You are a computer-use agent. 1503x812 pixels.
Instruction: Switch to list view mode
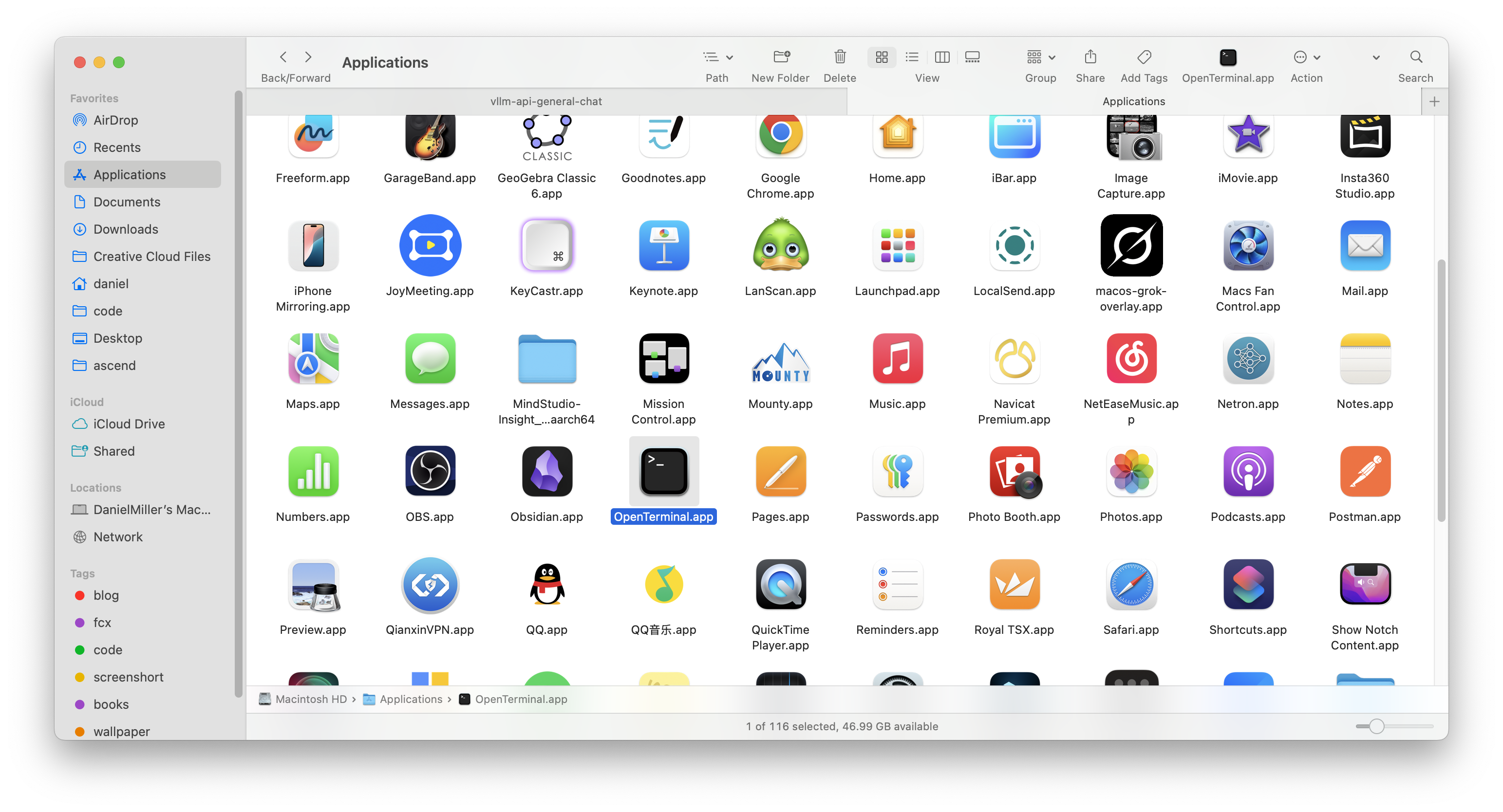click(911, 57)
